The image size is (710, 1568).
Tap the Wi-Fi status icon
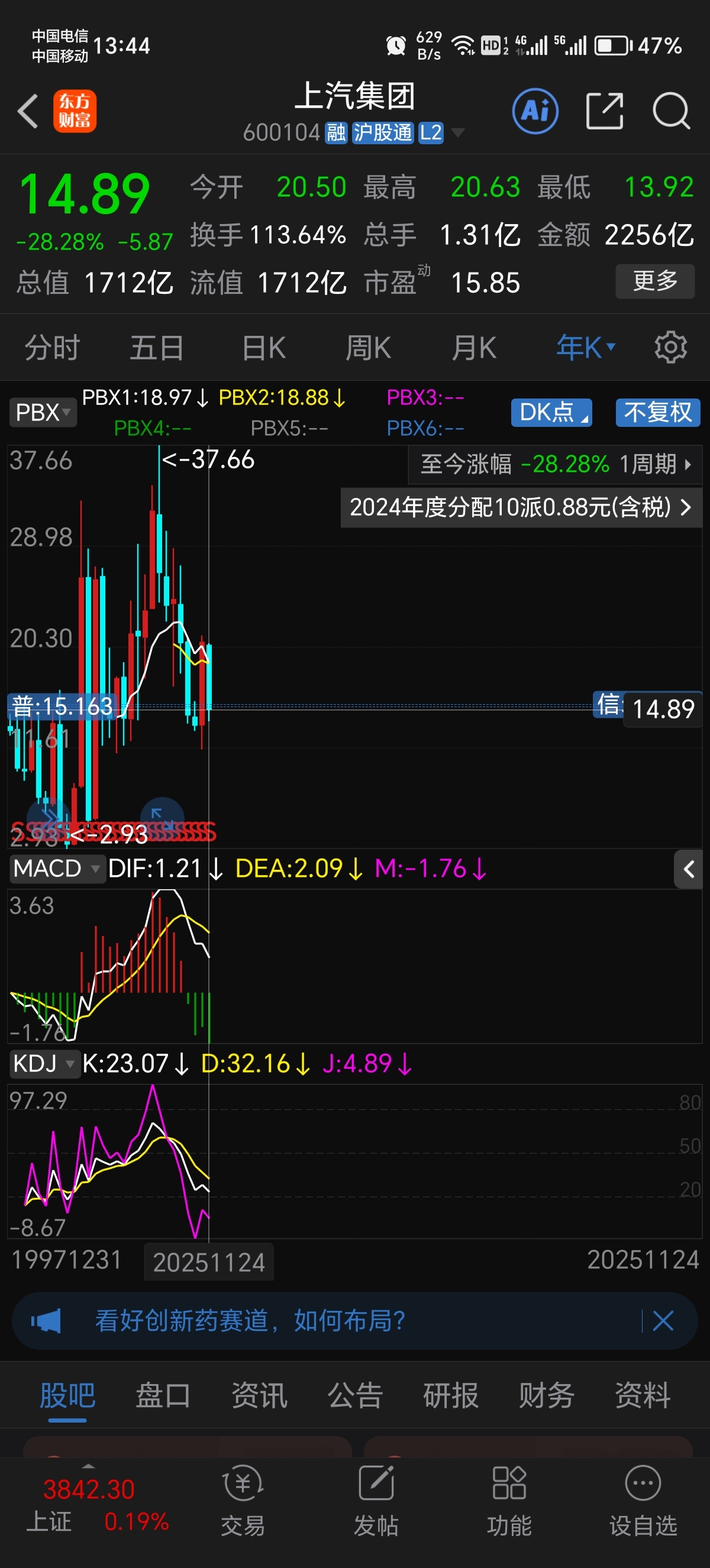463,45
